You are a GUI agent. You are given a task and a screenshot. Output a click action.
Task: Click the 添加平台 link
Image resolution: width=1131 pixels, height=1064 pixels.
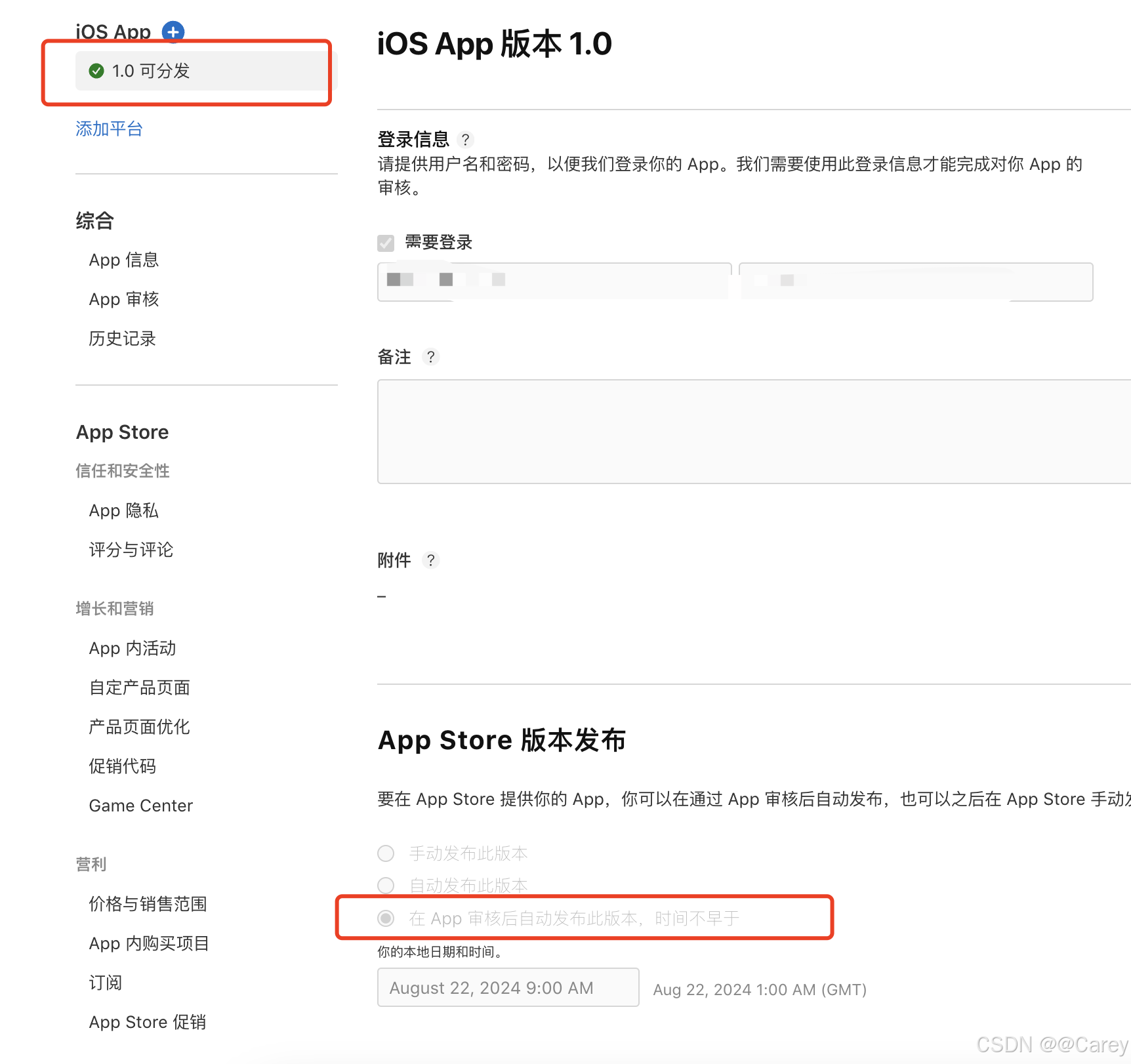109,129
